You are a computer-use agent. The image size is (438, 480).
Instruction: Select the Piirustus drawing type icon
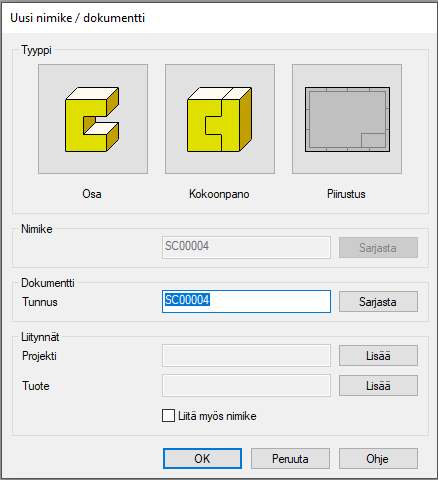click(347, 119)
